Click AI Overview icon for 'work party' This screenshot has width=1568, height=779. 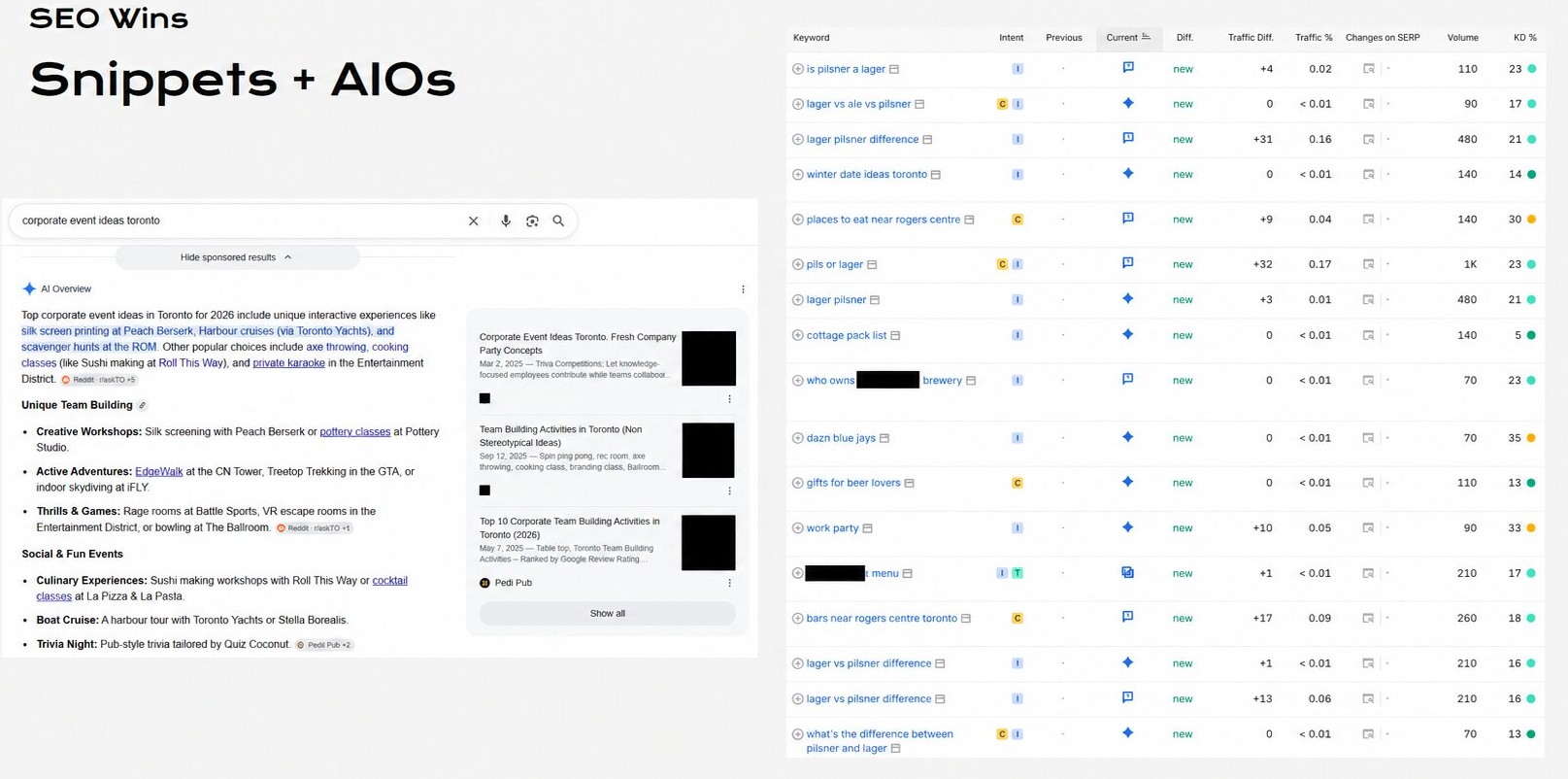(x=1128, y=527)
